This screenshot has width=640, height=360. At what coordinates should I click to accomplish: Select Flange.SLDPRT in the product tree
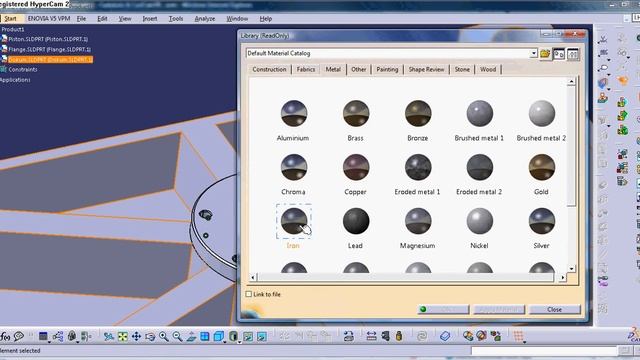49,49
